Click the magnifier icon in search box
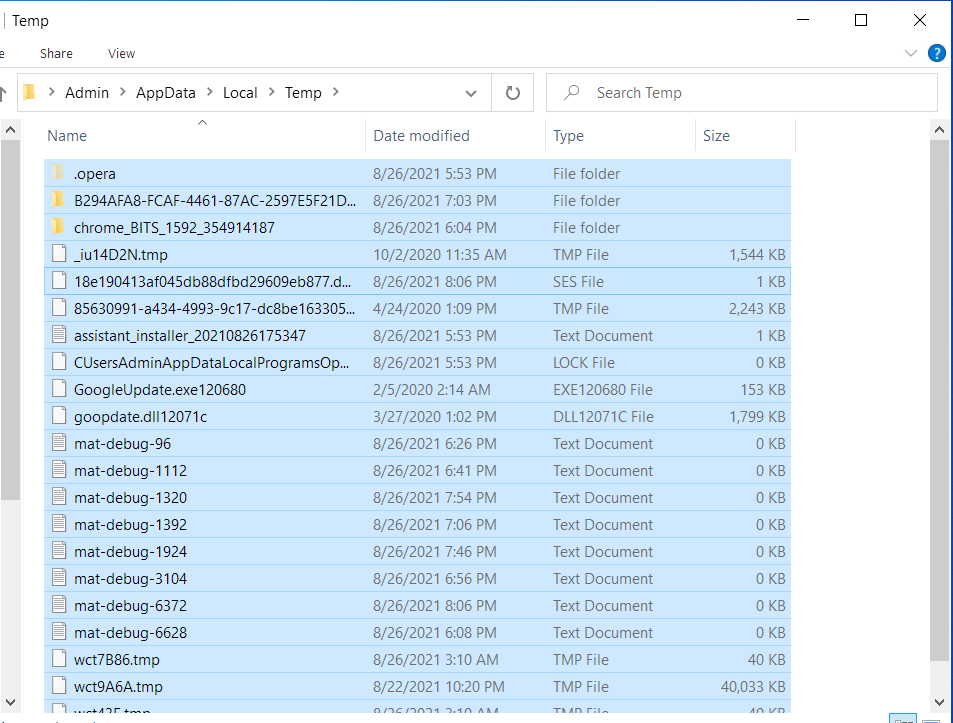953x723 pixels. tap(572, 93)
